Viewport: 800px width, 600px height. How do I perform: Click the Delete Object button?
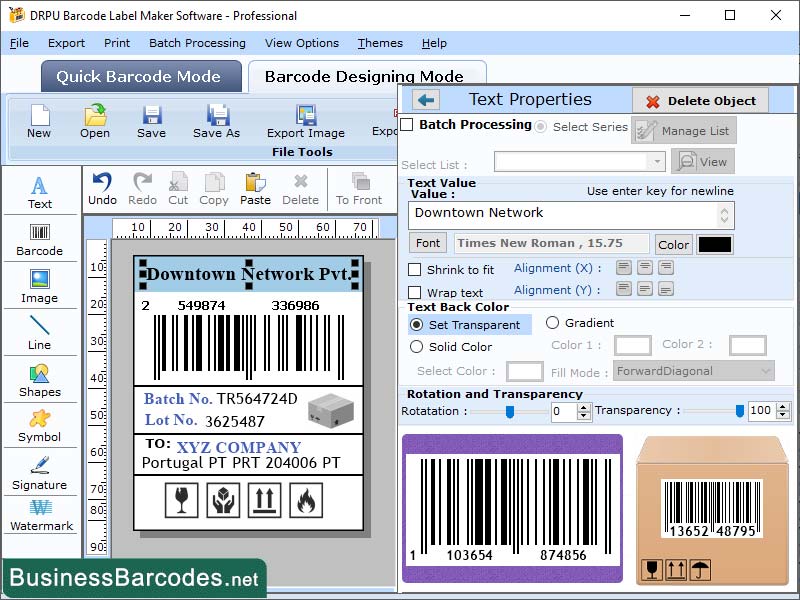point(700,100)
